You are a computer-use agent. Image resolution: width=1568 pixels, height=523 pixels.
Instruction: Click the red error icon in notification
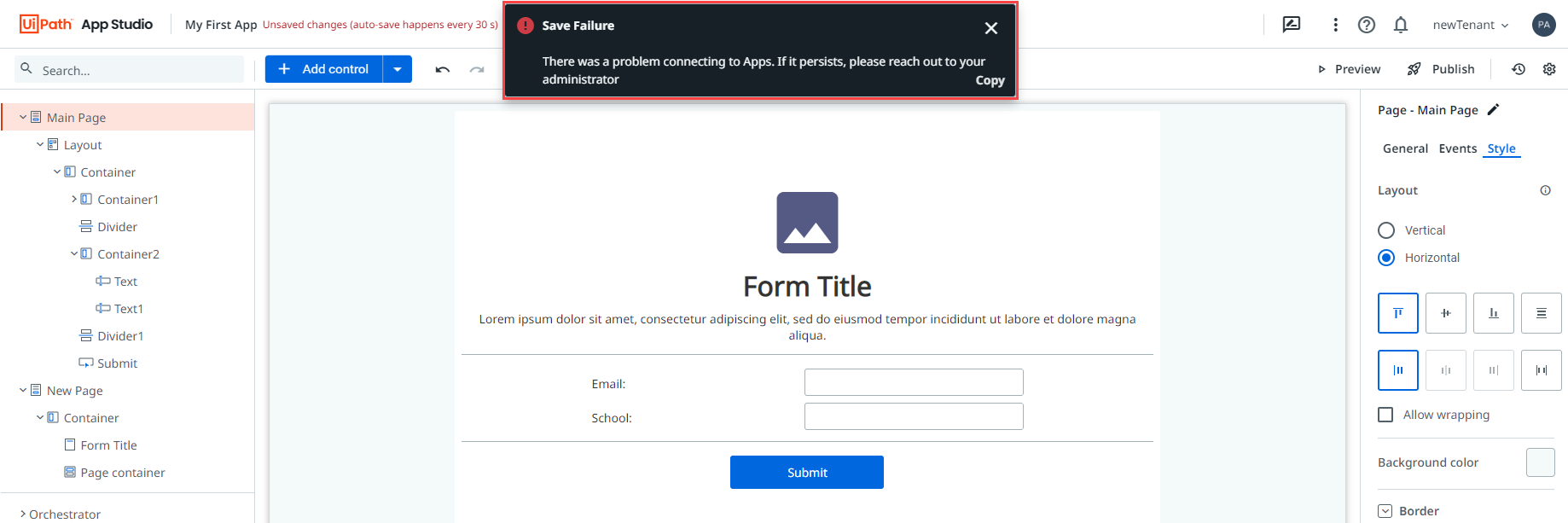(526, 26)
